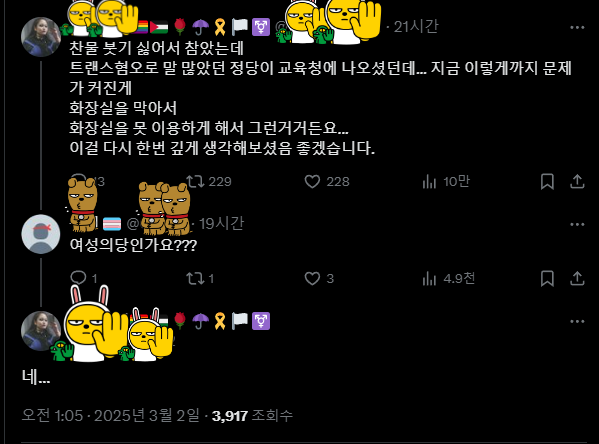Share the first tweet via upload icon

(x=577, y=181)
